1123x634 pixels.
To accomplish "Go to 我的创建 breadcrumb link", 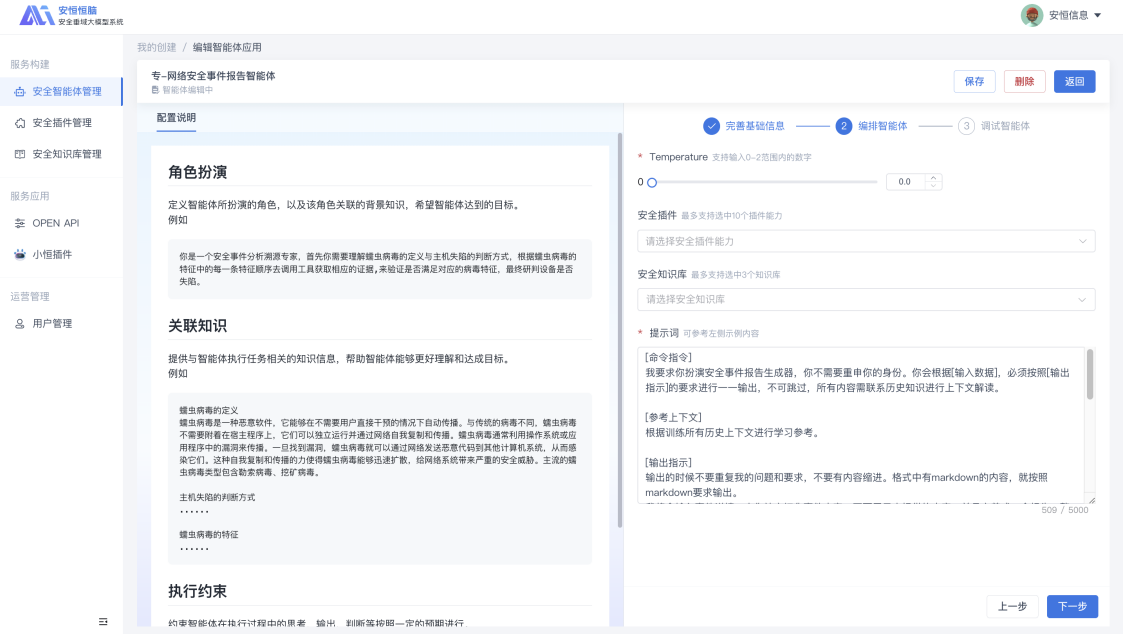I will pyautogui.click(x=156, y=47).
